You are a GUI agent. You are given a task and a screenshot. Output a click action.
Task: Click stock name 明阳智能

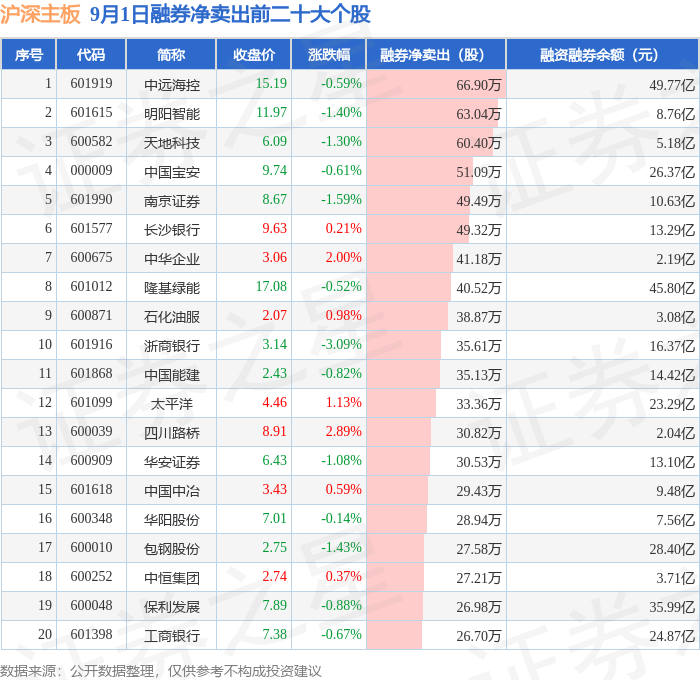coord(171,113)
